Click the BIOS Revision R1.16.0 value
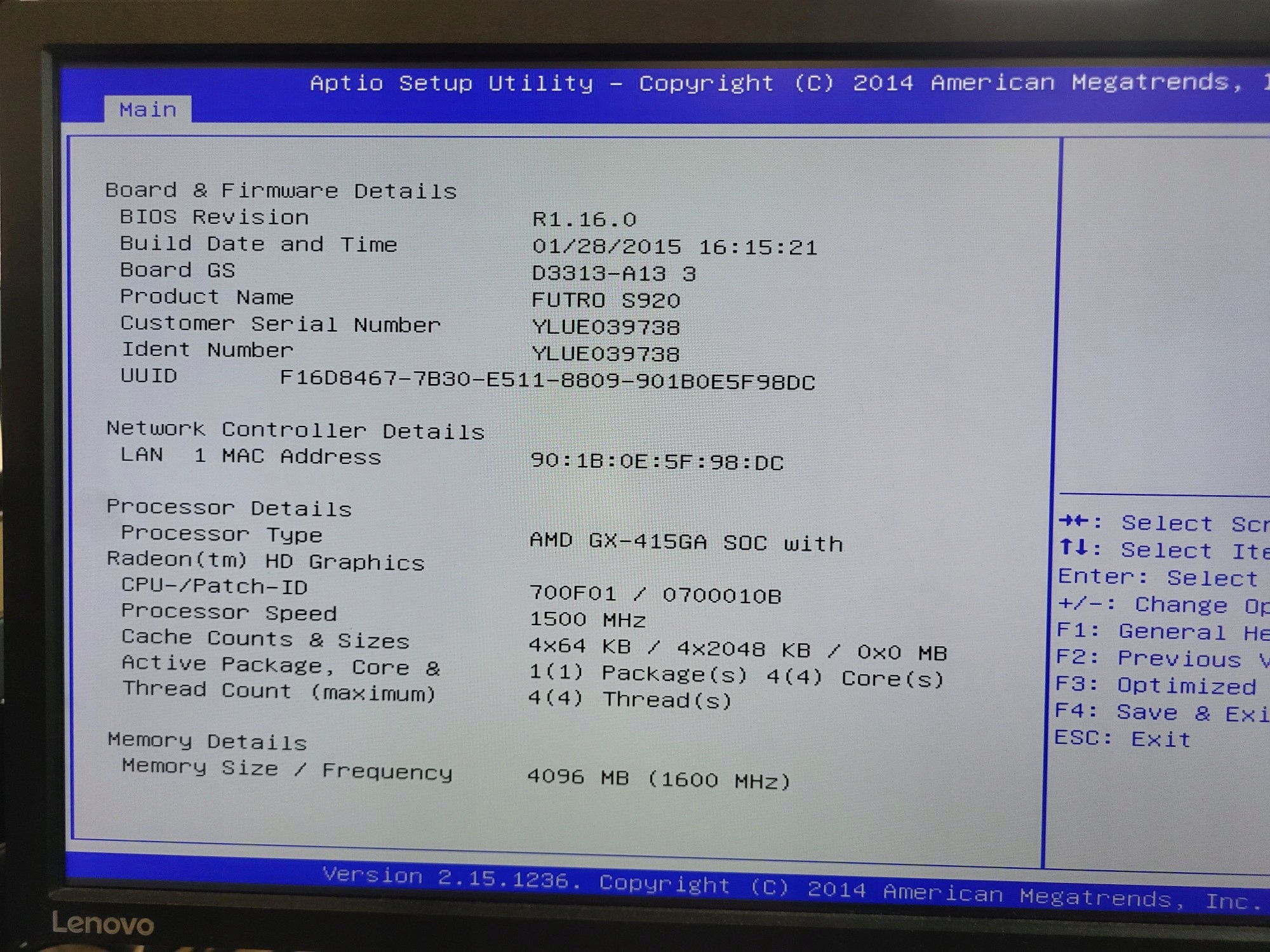Screen dimensions: 1270x952 584,220
